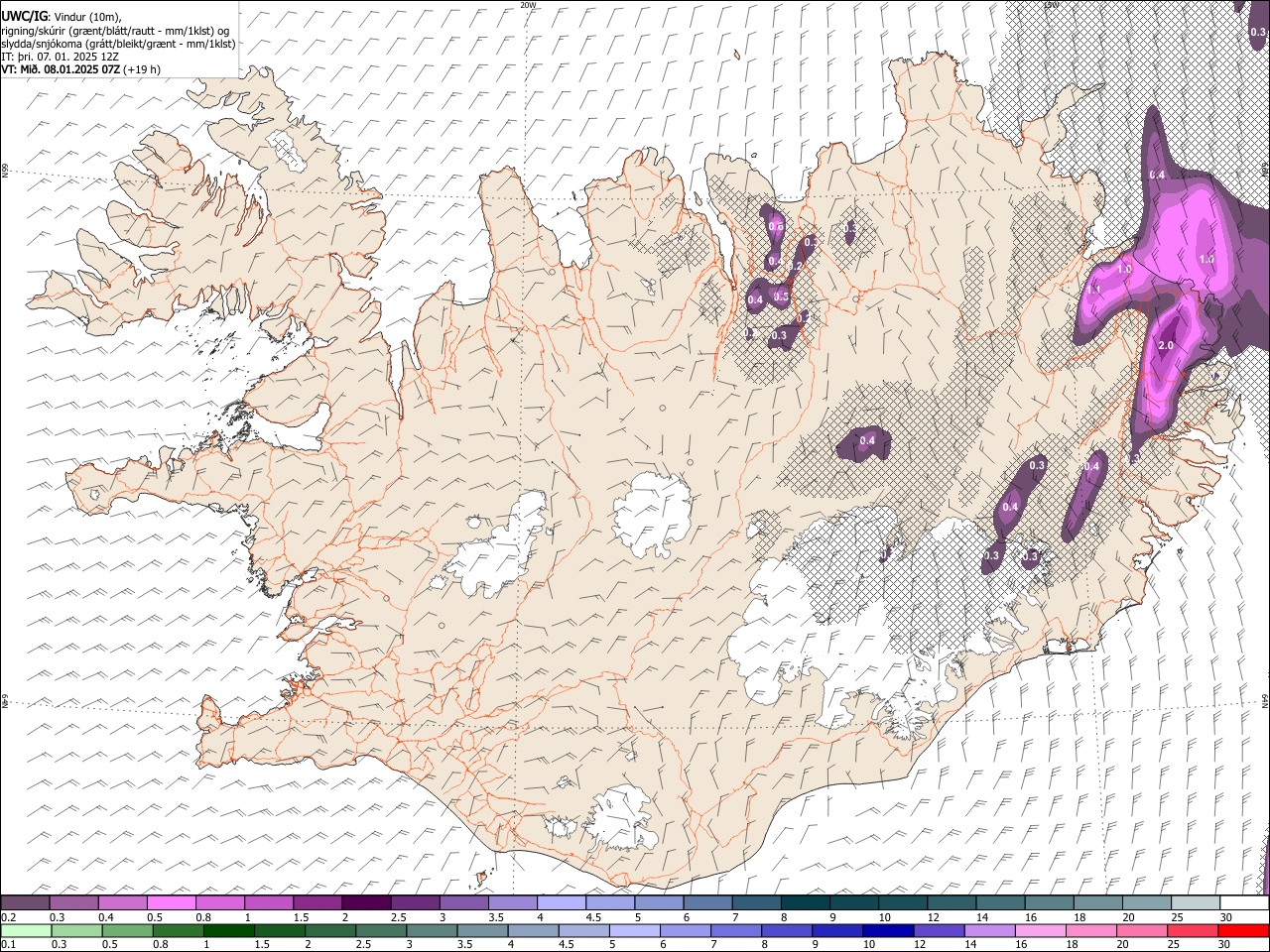The height and width of the screenshot is (952, 1270).
Task: Pick the 6 swatch in top legend row
Action: coord(708,902)
